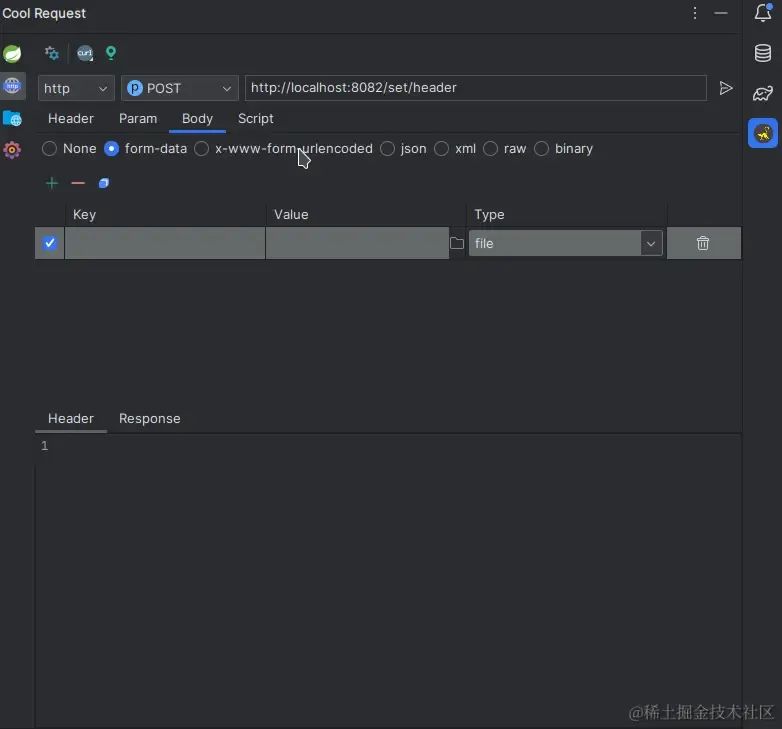Click the green location pin icon

point(111,53)
